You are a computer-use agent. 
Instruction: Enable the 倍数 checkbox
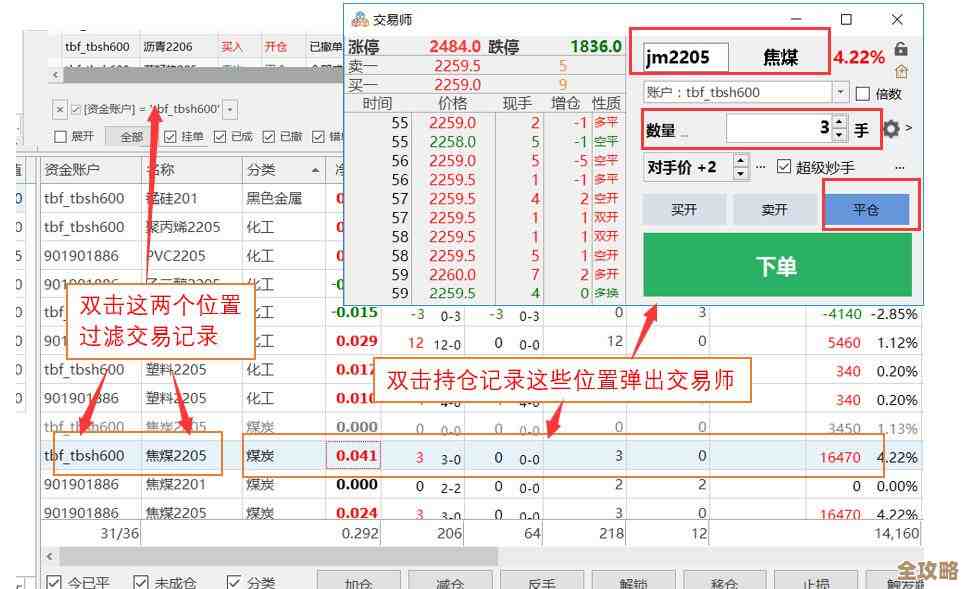(x=863, y=93)
